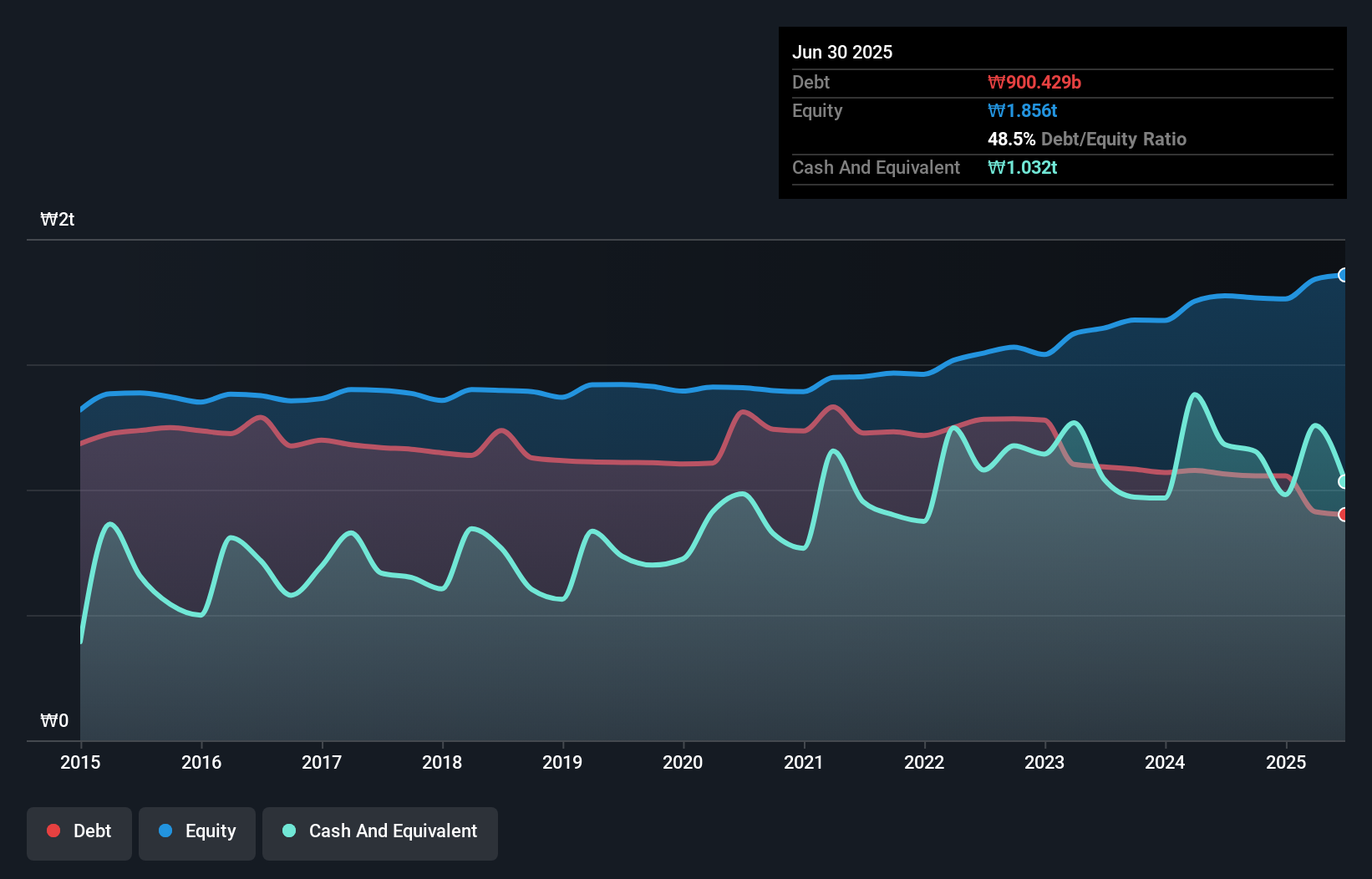Select the red Debt legend dot

53,831
